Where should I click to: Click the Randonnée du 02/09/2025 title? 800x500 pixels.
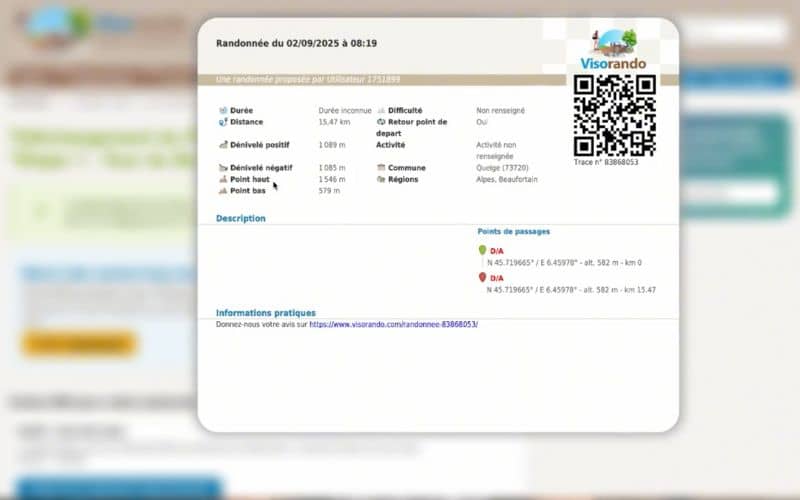click(x=296, y=43)
